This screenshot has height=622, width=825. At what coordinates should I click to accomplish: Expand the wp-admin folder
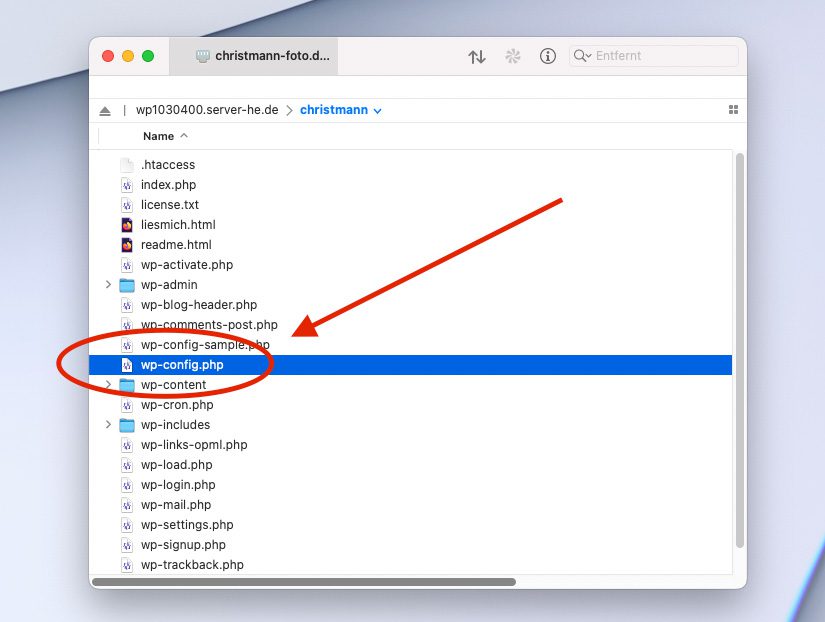click(x=108, y=285)
